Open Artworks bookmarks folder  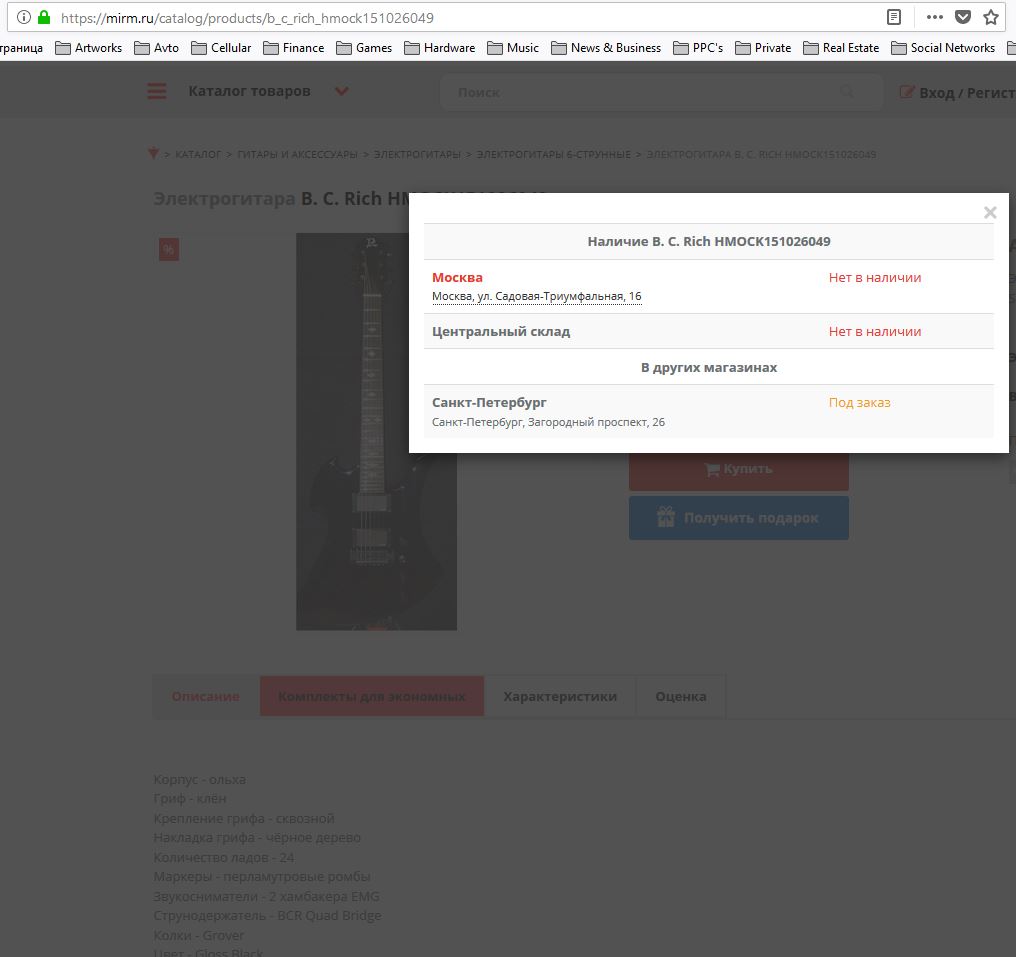(89, 48)
